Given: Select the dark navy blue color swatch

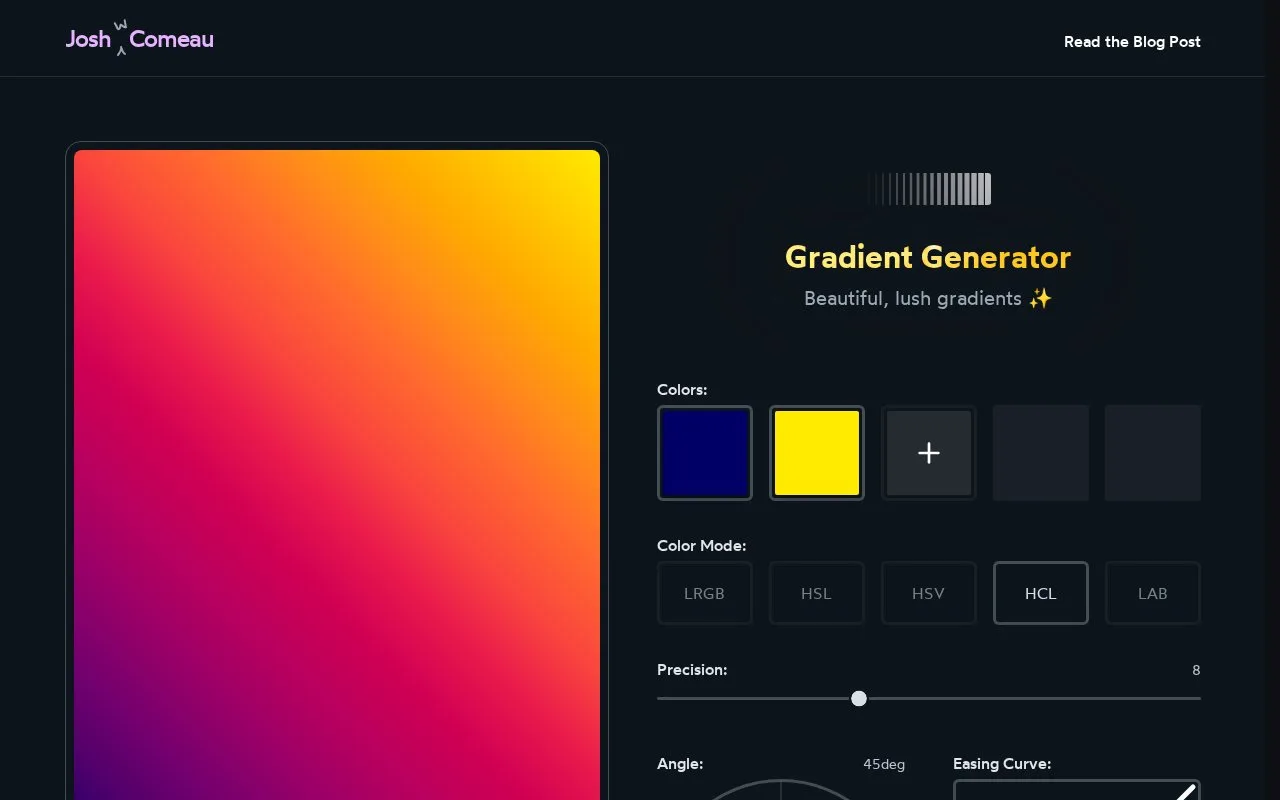Looking at the screenshot, I should (x=705, y=453).
